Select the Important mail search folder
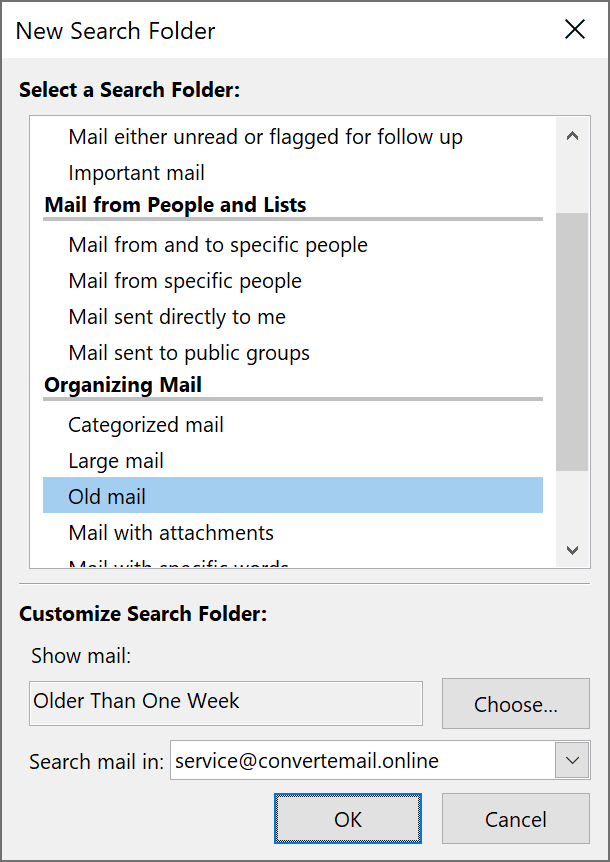610x862 pixels. click(x=136, y=173)
